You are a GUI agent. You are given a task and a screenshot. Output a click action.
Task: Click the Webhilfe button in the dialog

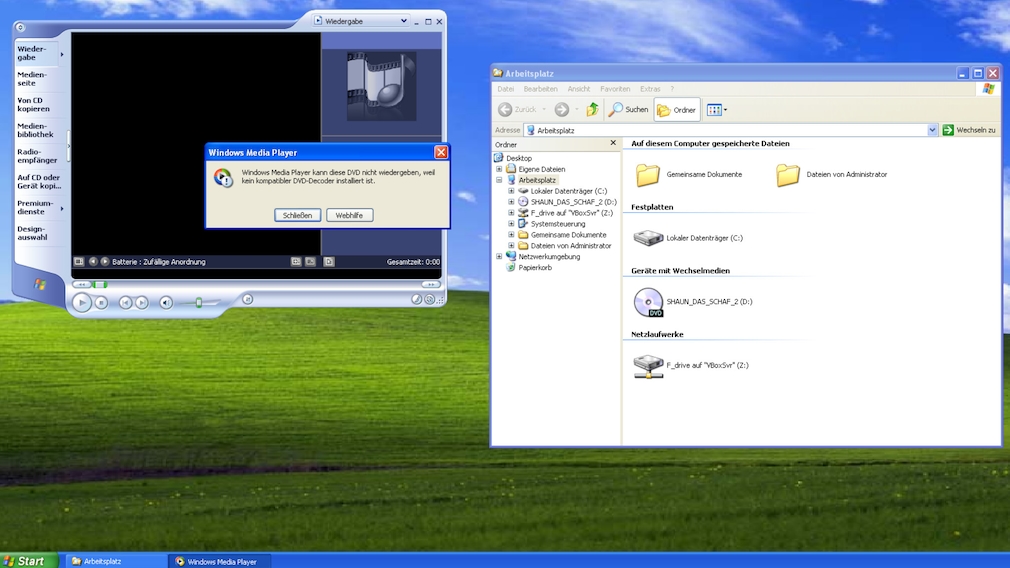tap(349, 215)
